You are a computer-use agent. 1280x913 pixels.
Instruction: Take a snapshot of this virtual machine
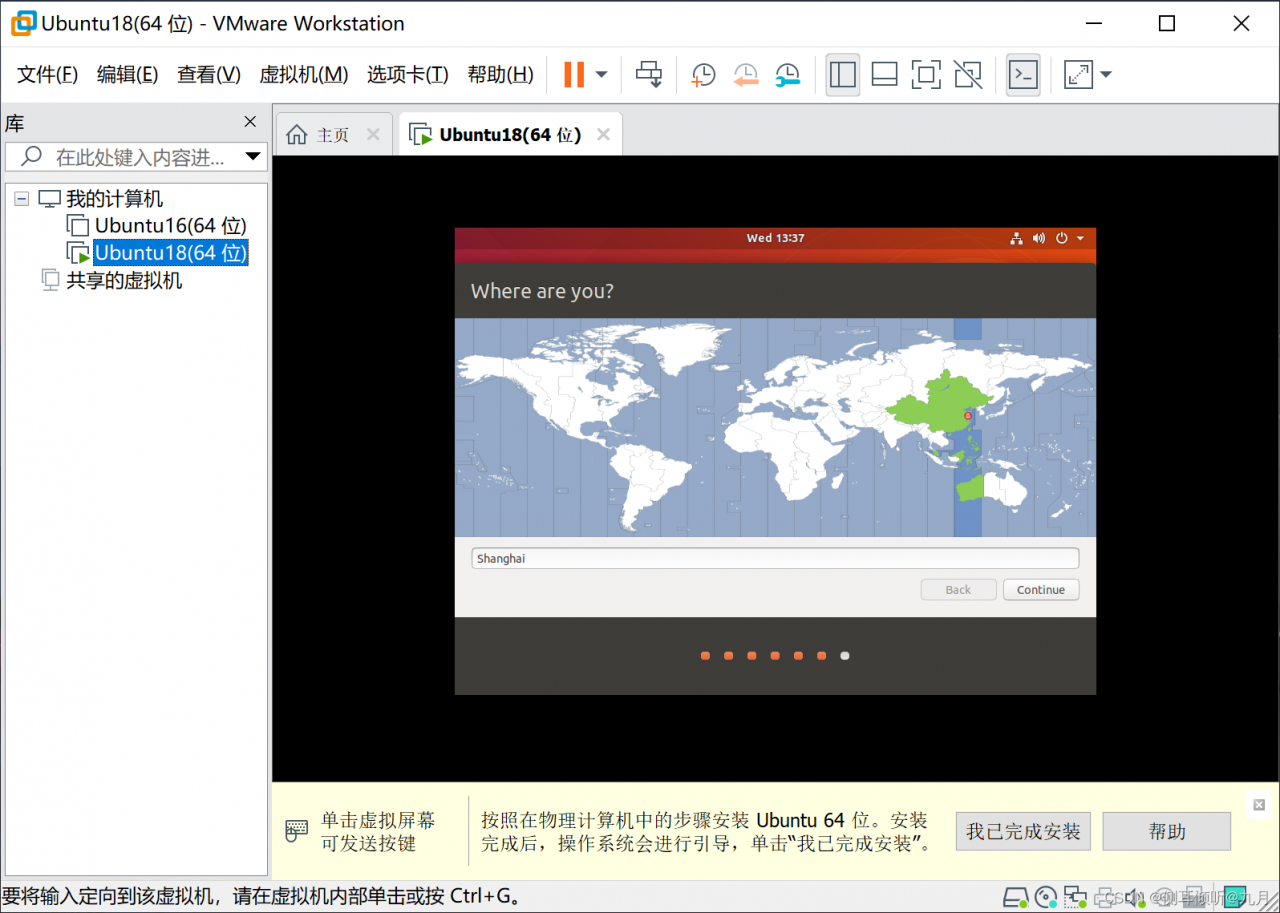click(x=704, y=75)
